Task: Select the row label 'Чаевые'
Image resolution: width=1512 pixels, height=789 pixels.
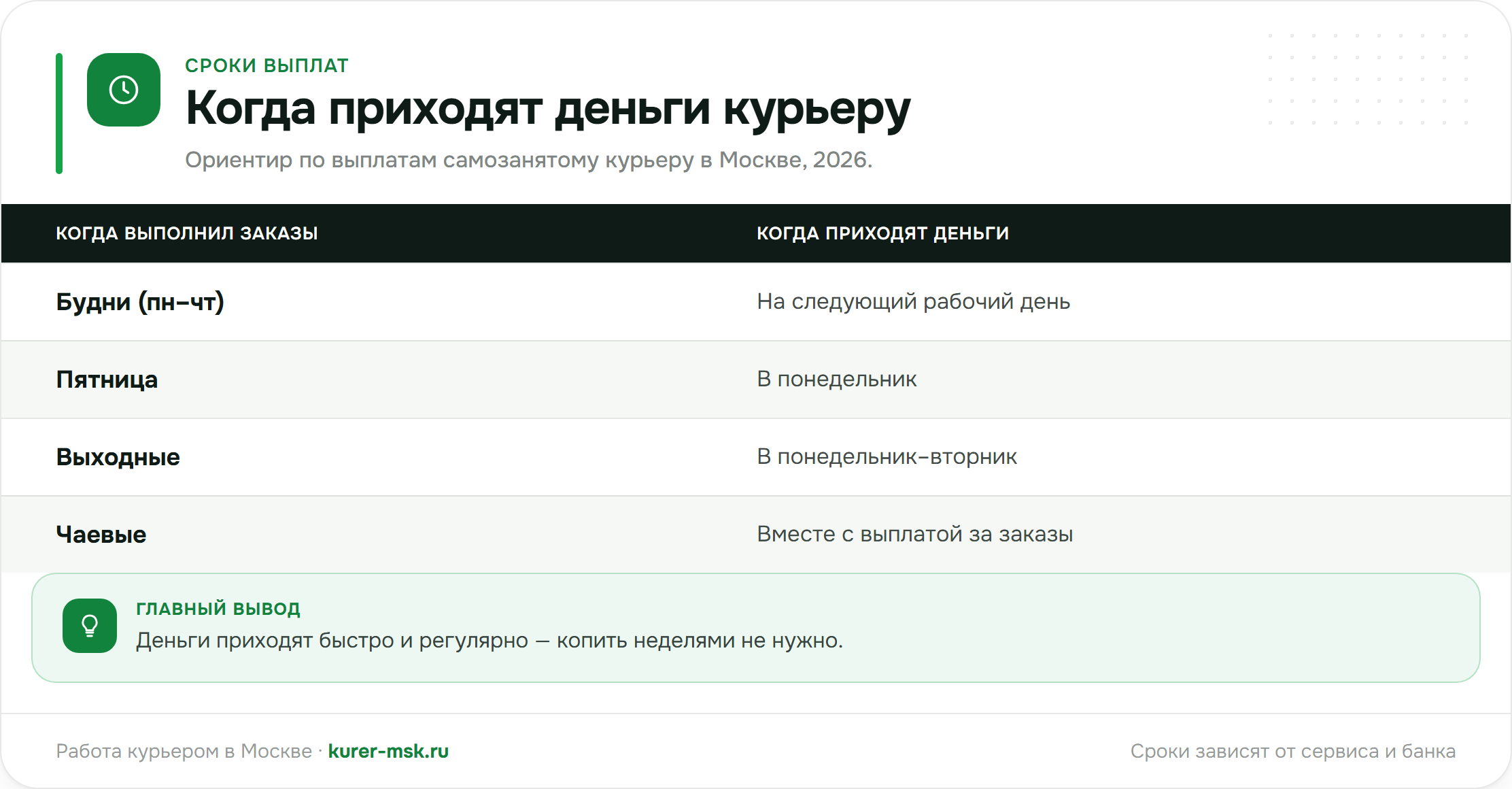Action: [101, 535]
